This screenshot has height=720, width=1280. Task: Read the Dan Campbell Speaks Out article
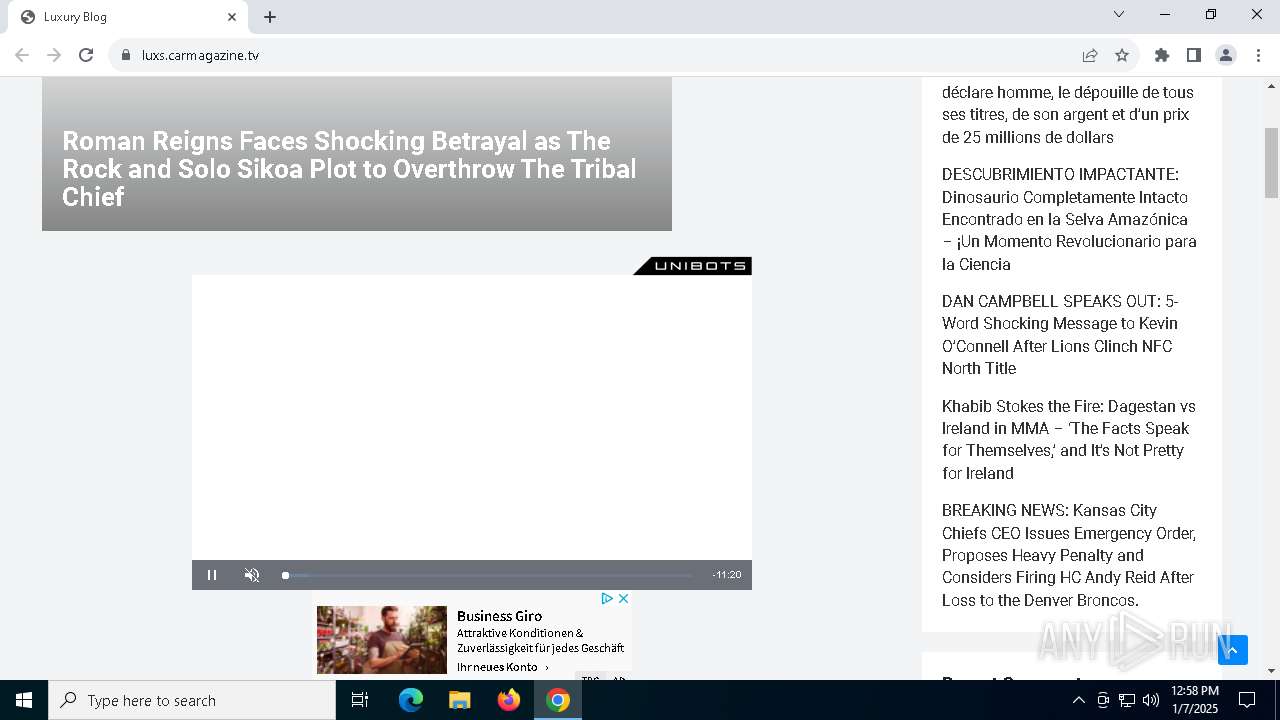pyautogui.click(x=1060, y=334)
